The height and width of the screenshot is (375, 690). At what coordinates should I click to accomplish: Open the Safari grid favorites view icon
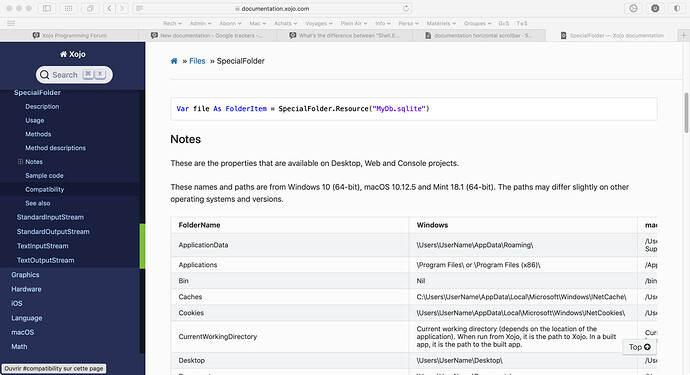[x=69, y=8]
